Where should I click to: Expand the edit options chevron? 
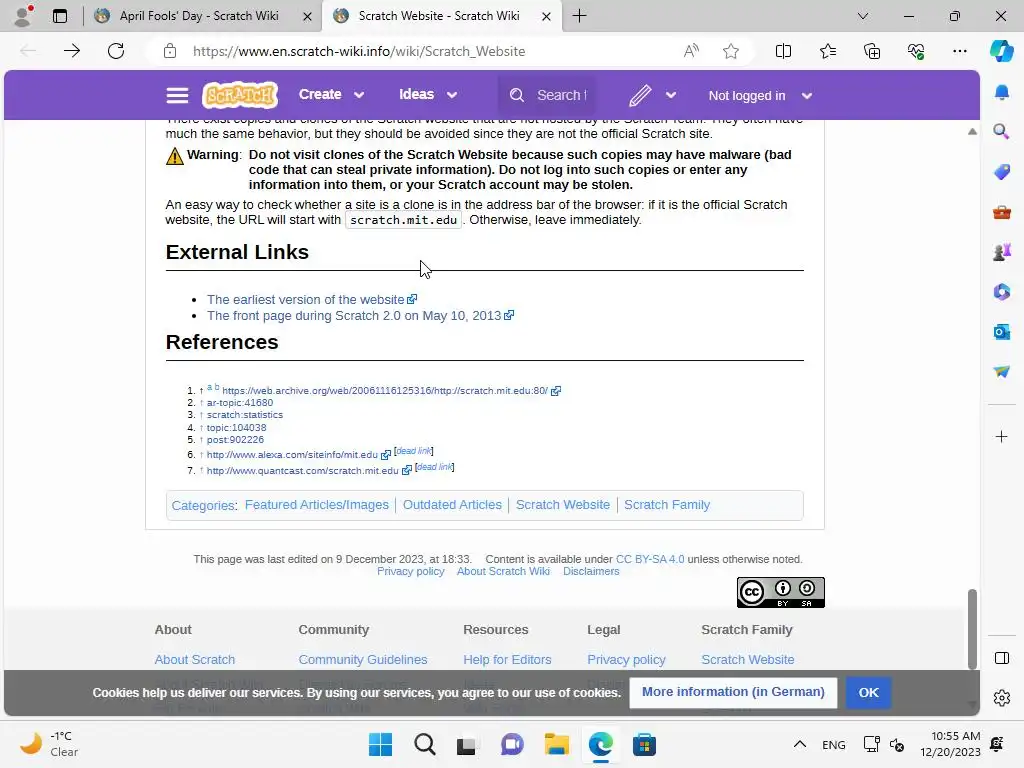point(671,95)
